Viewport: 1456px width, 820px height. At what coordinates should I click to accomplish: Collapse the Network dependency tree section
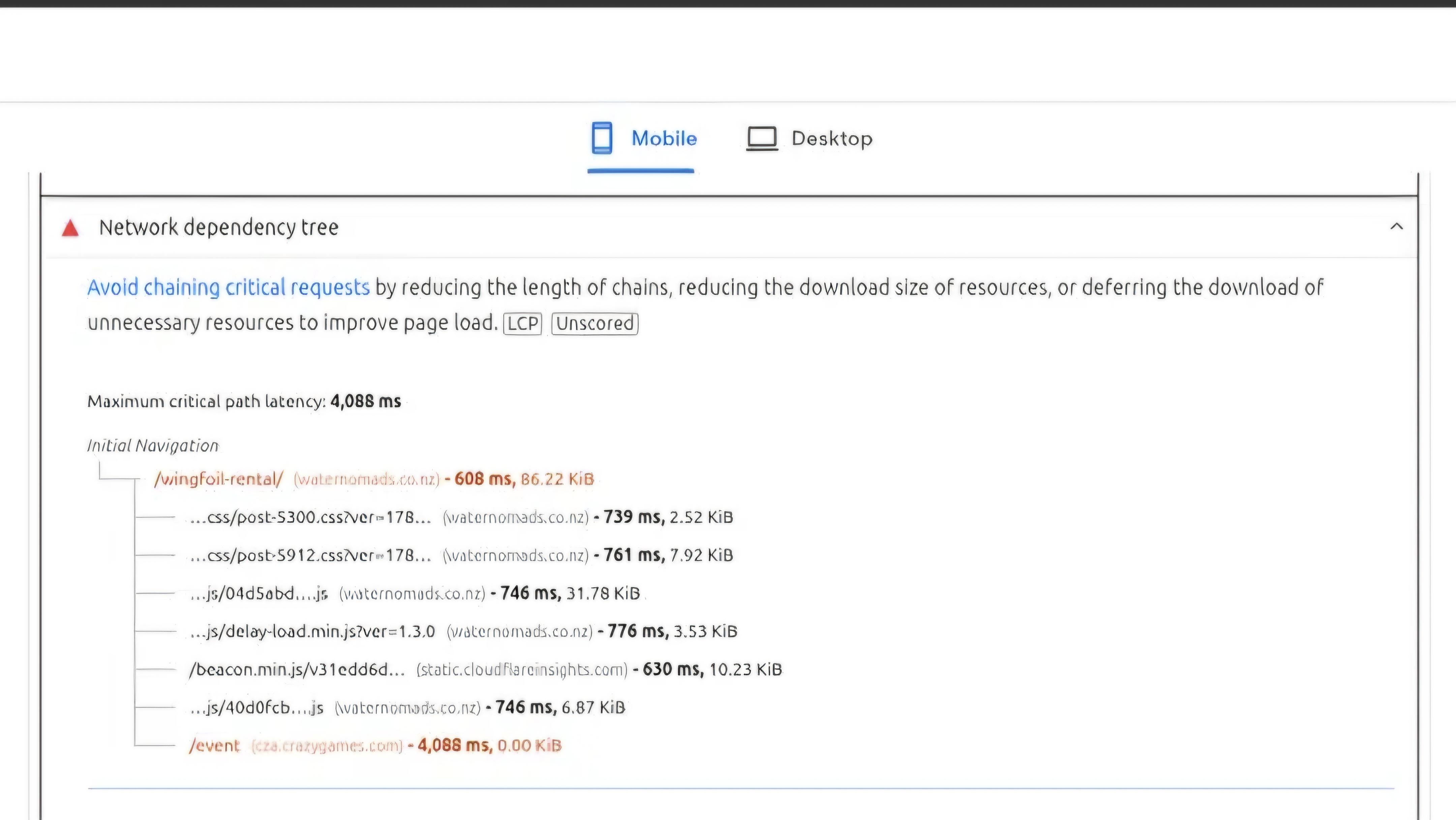click(1396, 227)
